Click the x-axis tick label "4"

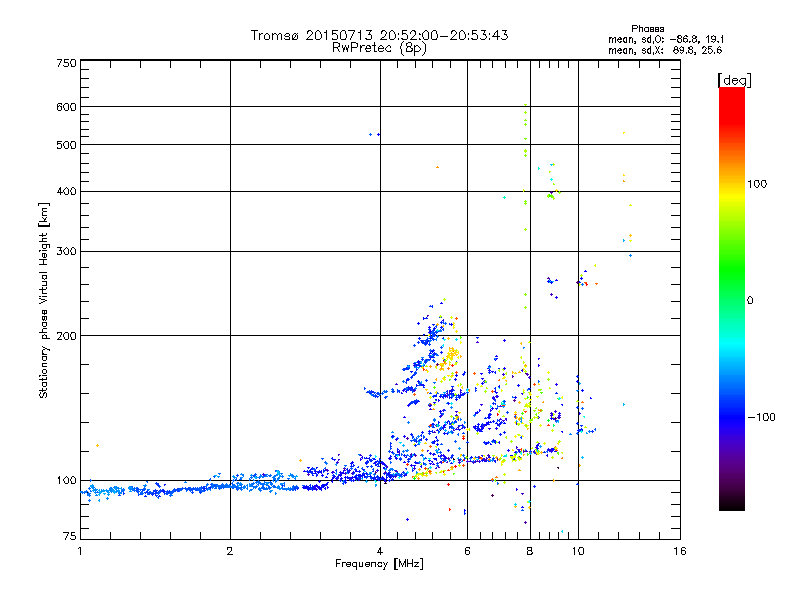pyautogui.click(x=380, y=551)
